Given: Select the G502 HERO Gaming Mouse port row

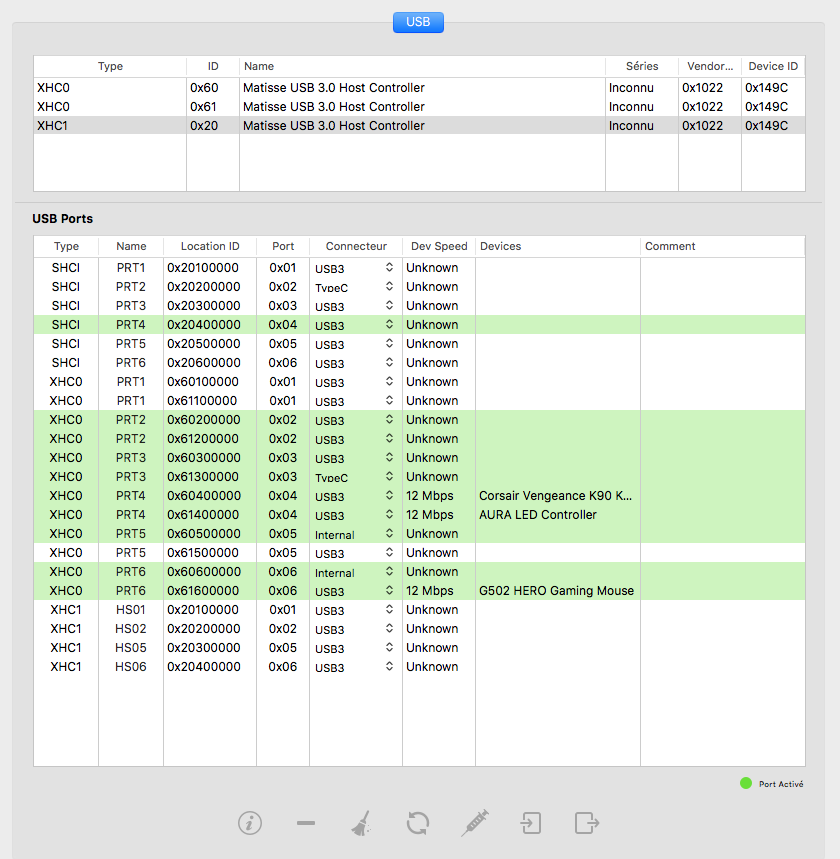Looking at the screenshot, I should point(556,591).
